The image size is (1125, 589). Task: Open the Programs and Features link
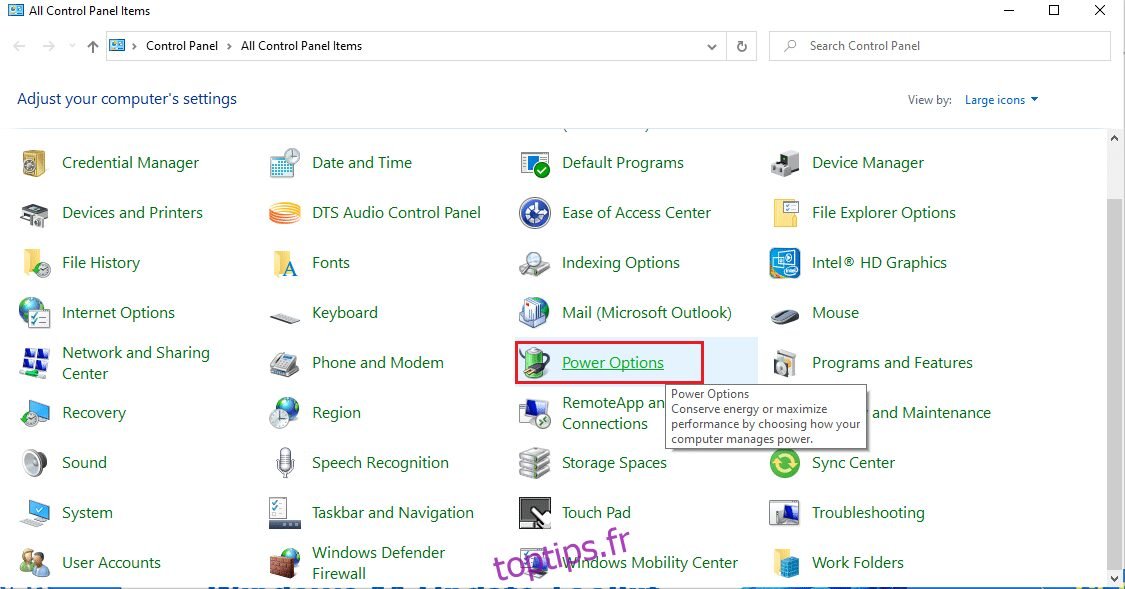click(892, 363)
